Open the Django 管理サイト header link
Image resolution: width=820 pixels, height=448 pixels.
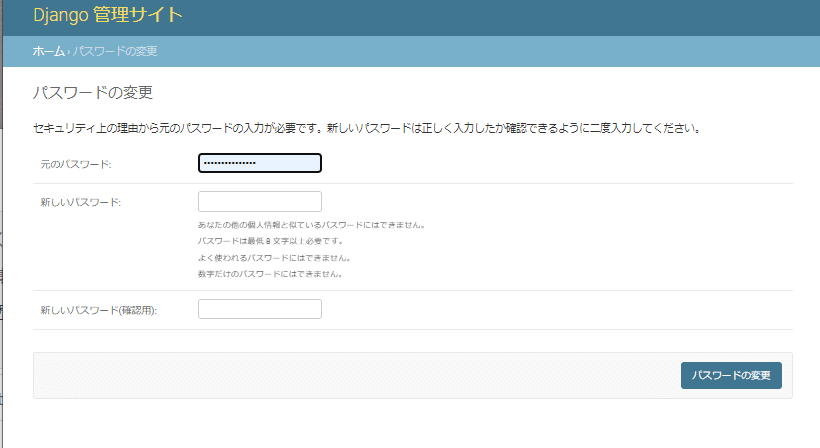[x=108, y=15]
